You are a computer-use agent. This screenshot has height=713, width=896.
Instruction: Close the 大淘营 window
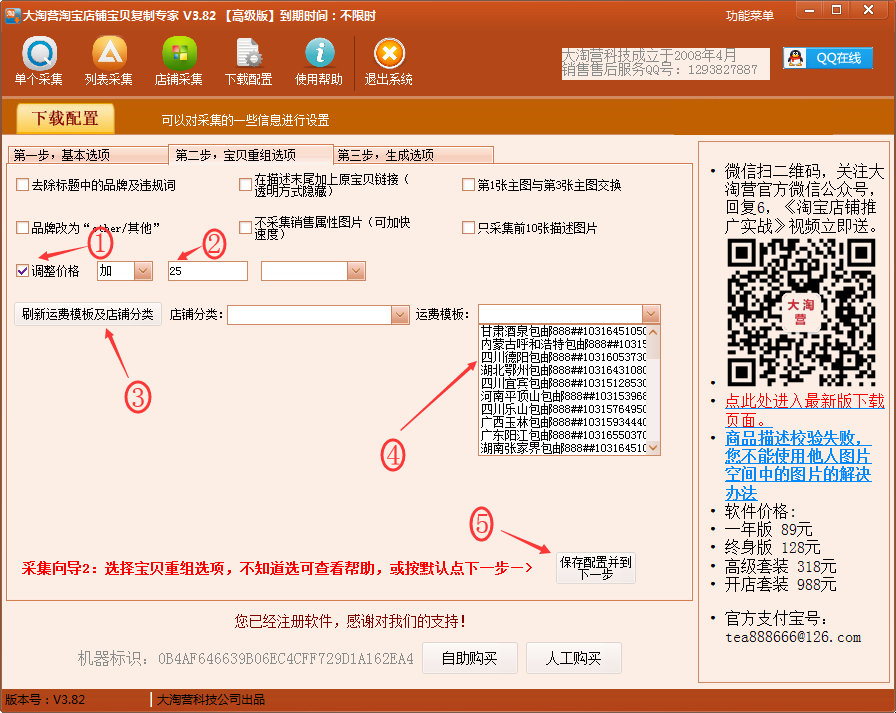(x=869, y=10)
